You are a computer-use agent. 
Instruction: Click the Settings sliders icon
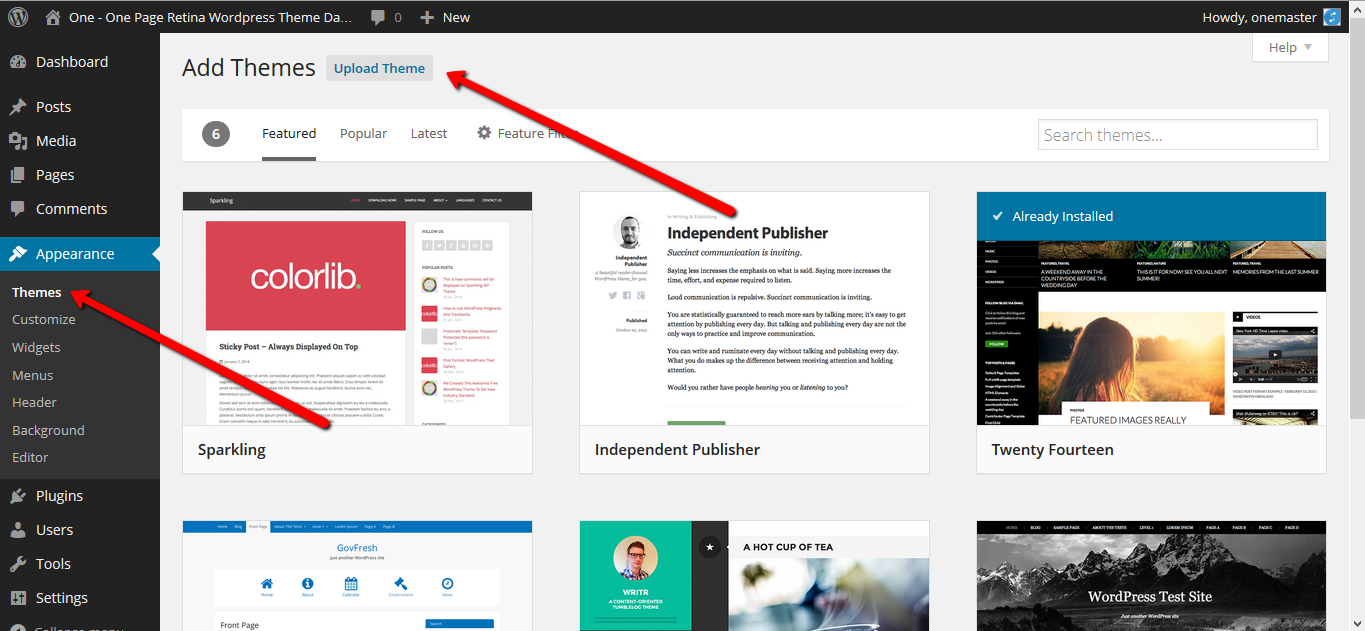coord(18,598)
